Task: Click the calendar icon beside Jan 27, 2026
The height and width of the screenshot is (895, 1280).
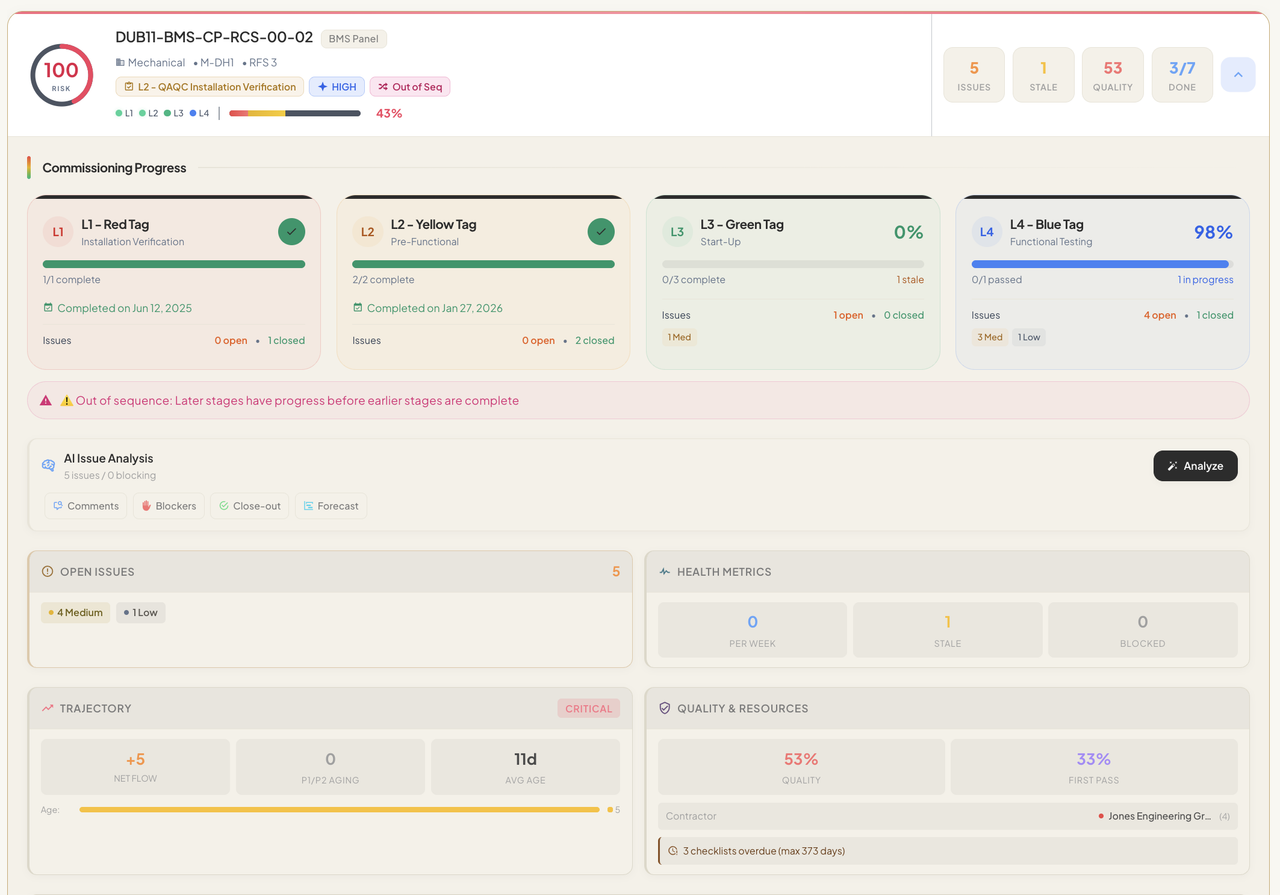Action: 358,308
